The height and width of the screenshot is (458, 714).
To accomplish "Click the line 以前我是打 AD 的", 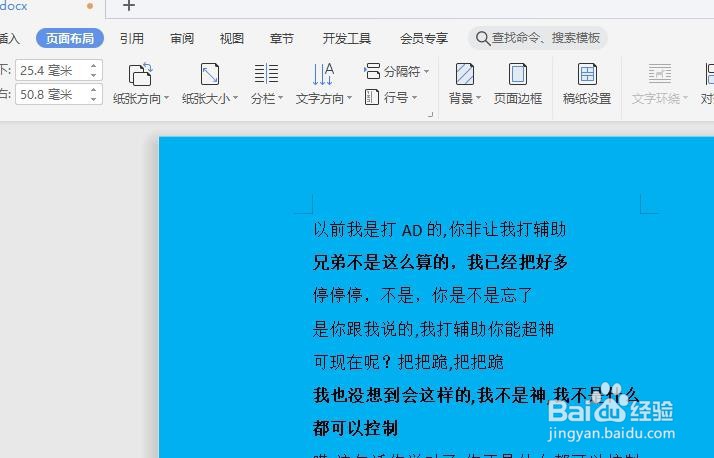I will click(x=439, y=229).
